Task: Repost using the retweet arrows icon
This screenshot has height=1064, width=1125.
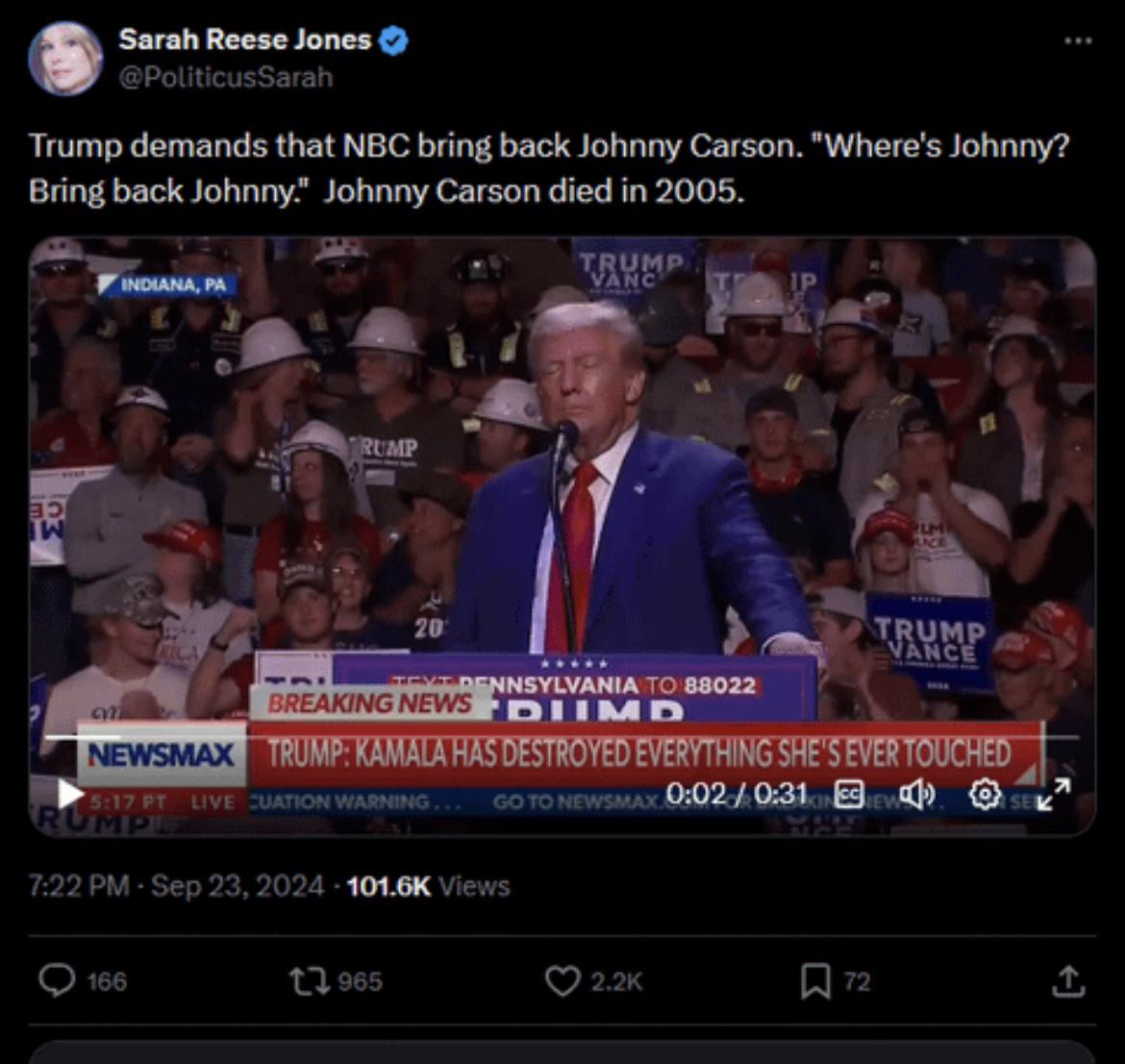Action: (x=310, y=980)
